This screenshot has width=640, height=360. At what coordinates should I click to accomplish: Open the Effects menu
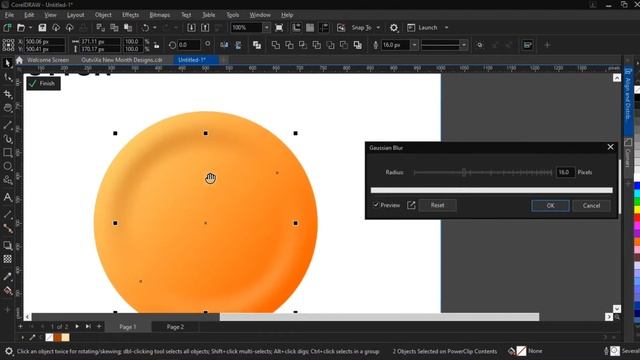point(130,15)
